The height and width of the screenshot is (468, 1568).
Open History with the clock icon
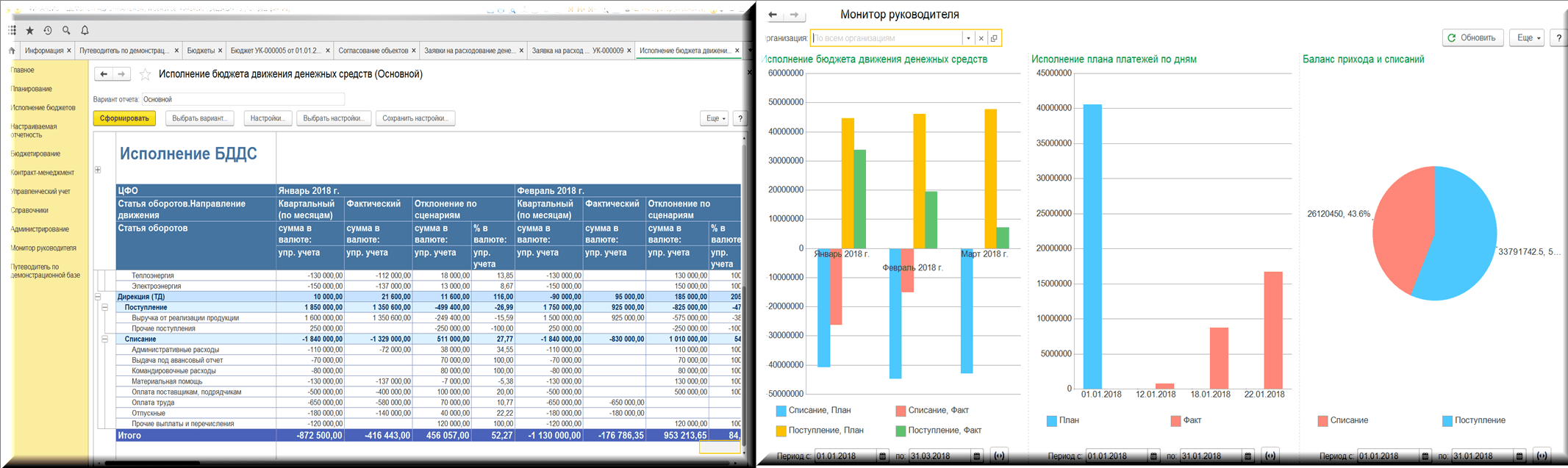(48, 30)
